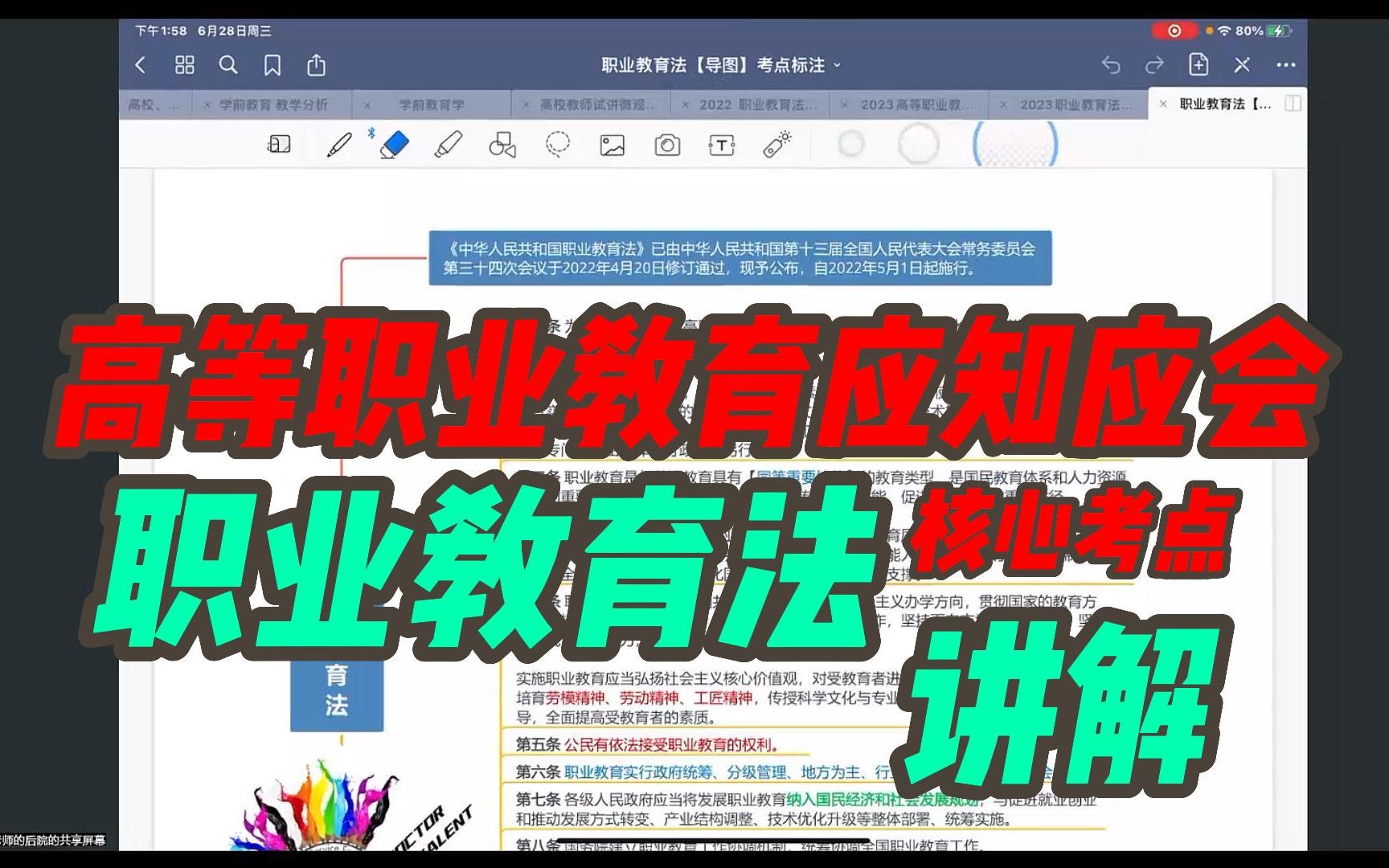Click the 第五条 公民有依法接受职业教育的权利 line
This screenshot has width=1389, height=868.
point(648,745)
